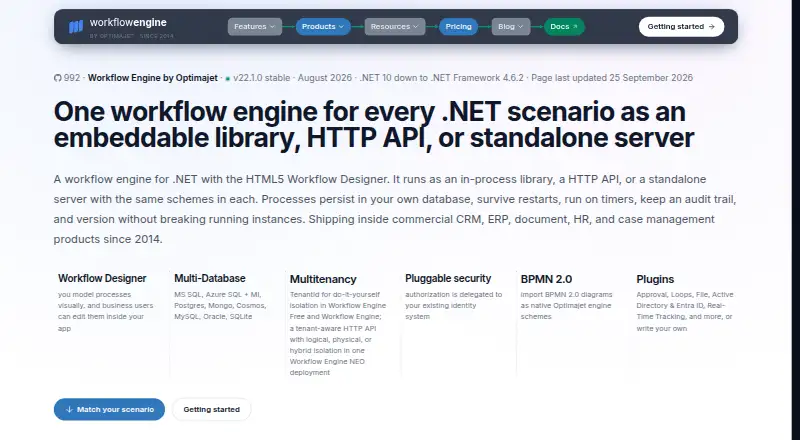
Task: Select the Pluggable security heading
Action: 448,278
